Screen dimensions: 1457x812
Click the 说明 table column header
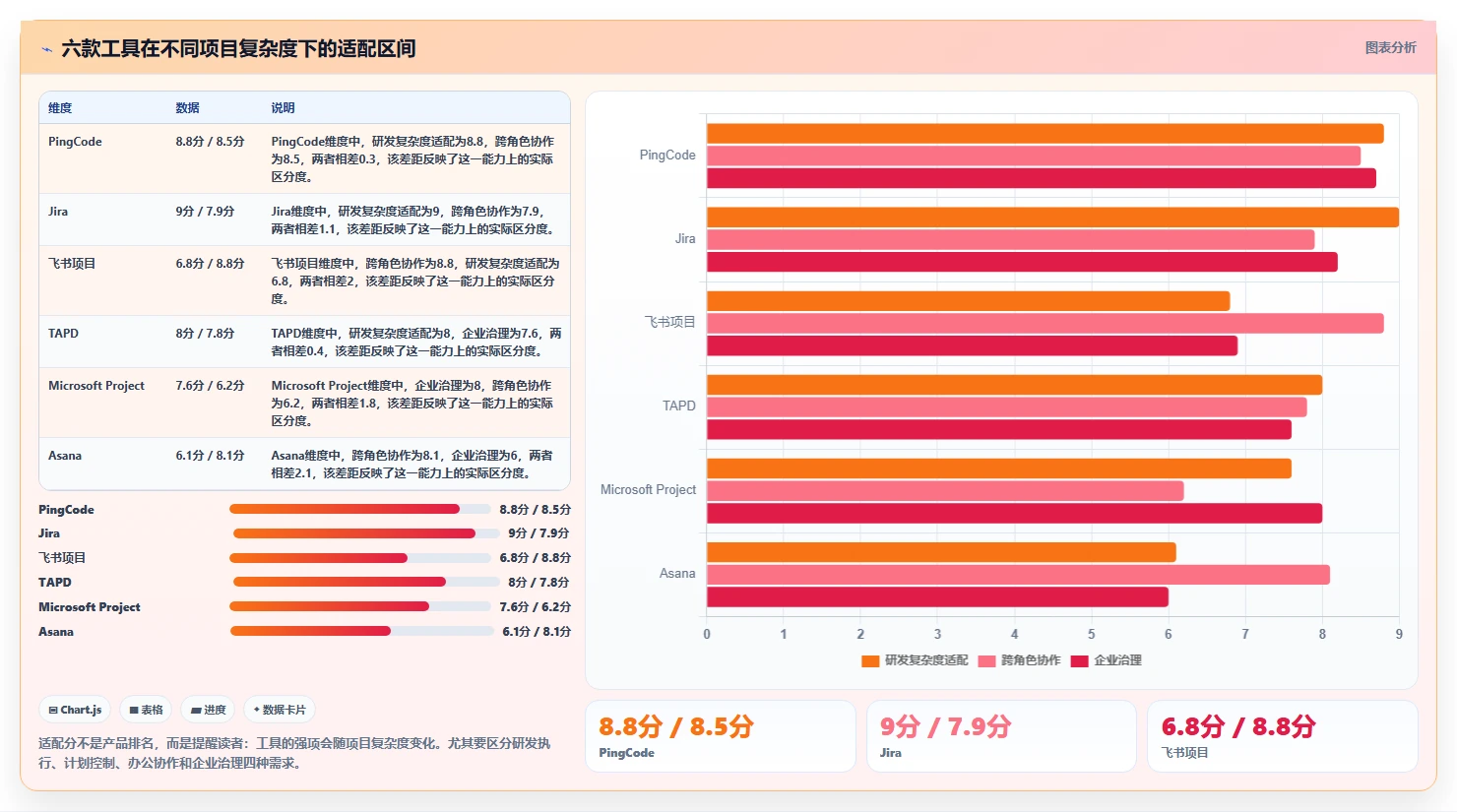click(283, 108)
